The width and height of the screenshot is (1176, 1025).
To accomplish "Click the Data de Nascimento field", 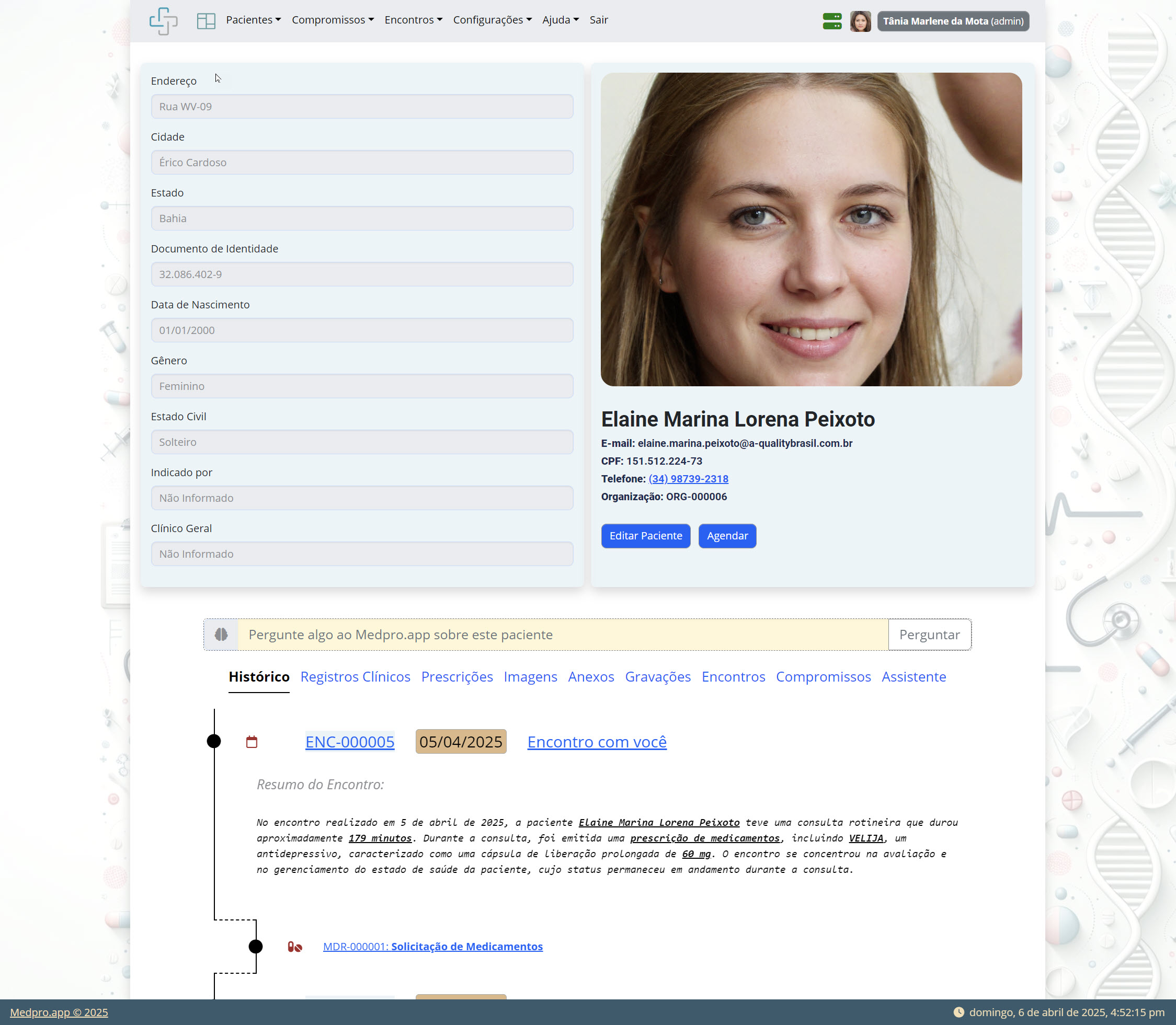I will (x=362, y=330).
